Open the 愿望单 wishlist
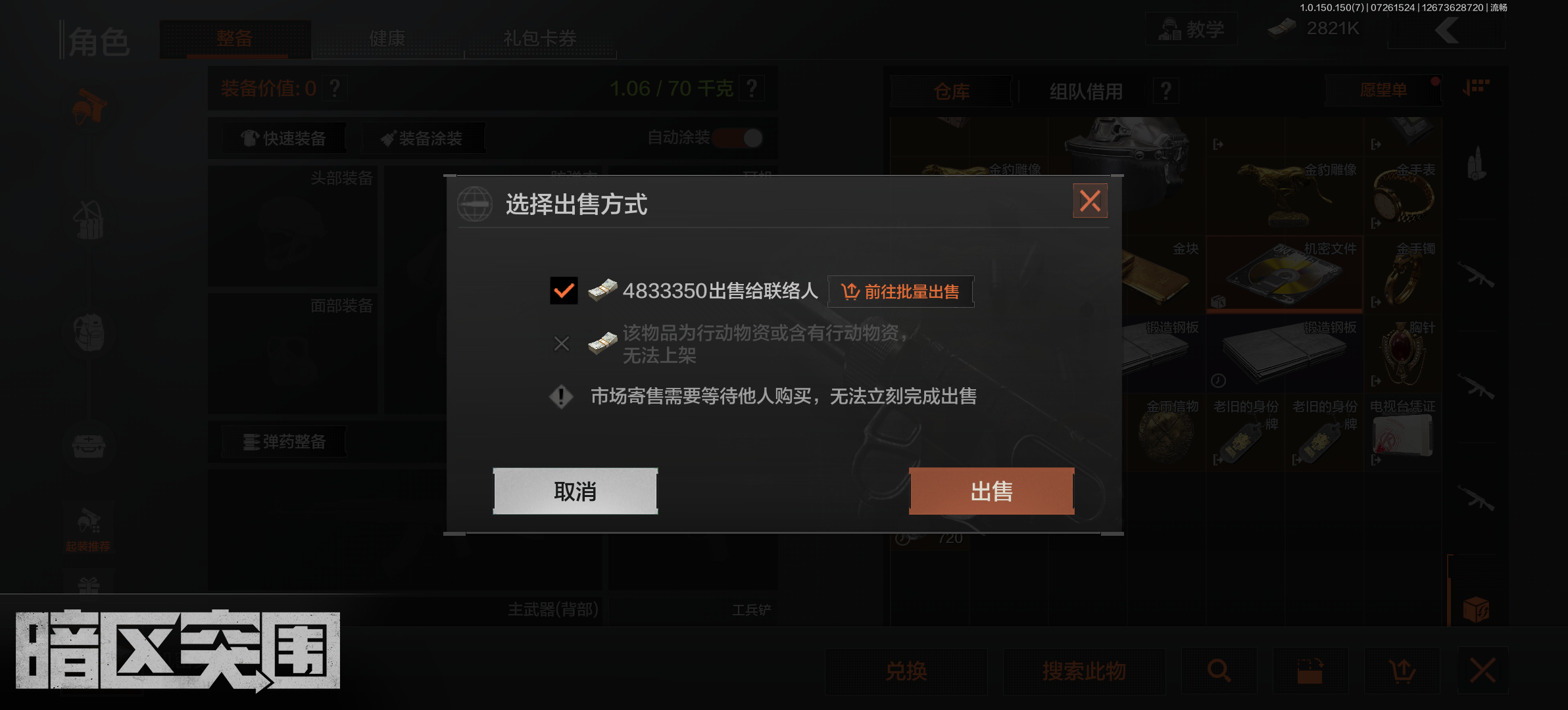 [1383, 90]
